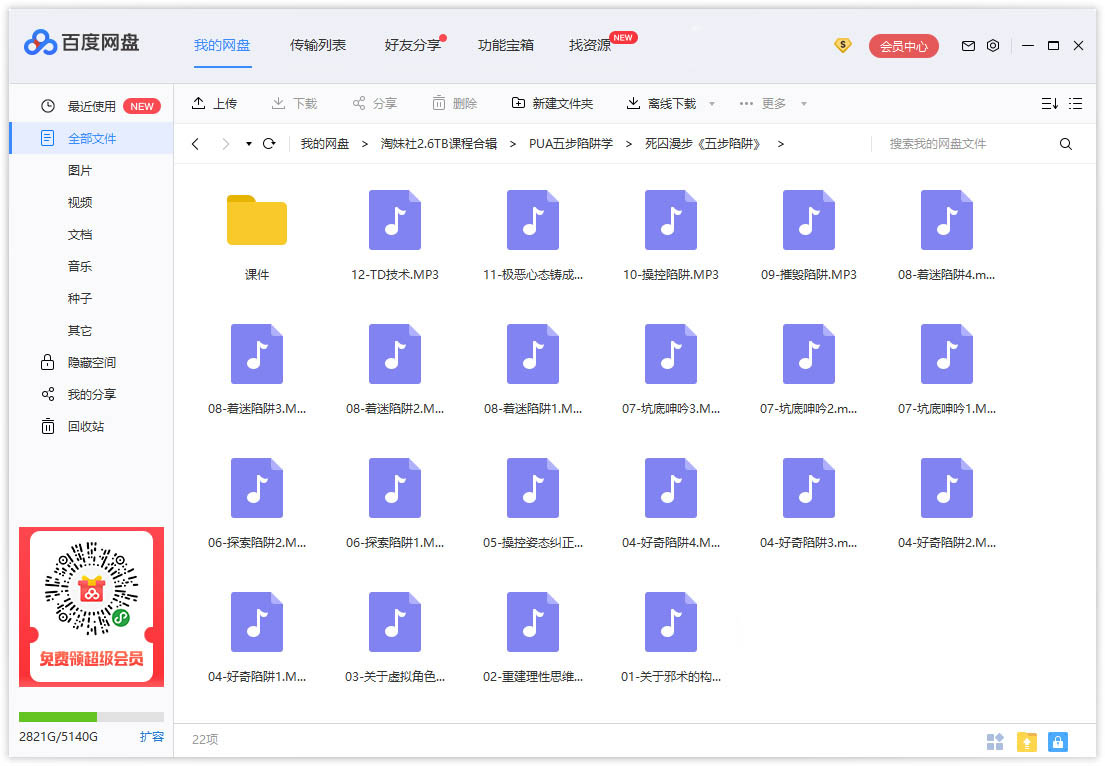
Task: Click the blue lock icon at bottom
Action: [x=1058, y=741]
